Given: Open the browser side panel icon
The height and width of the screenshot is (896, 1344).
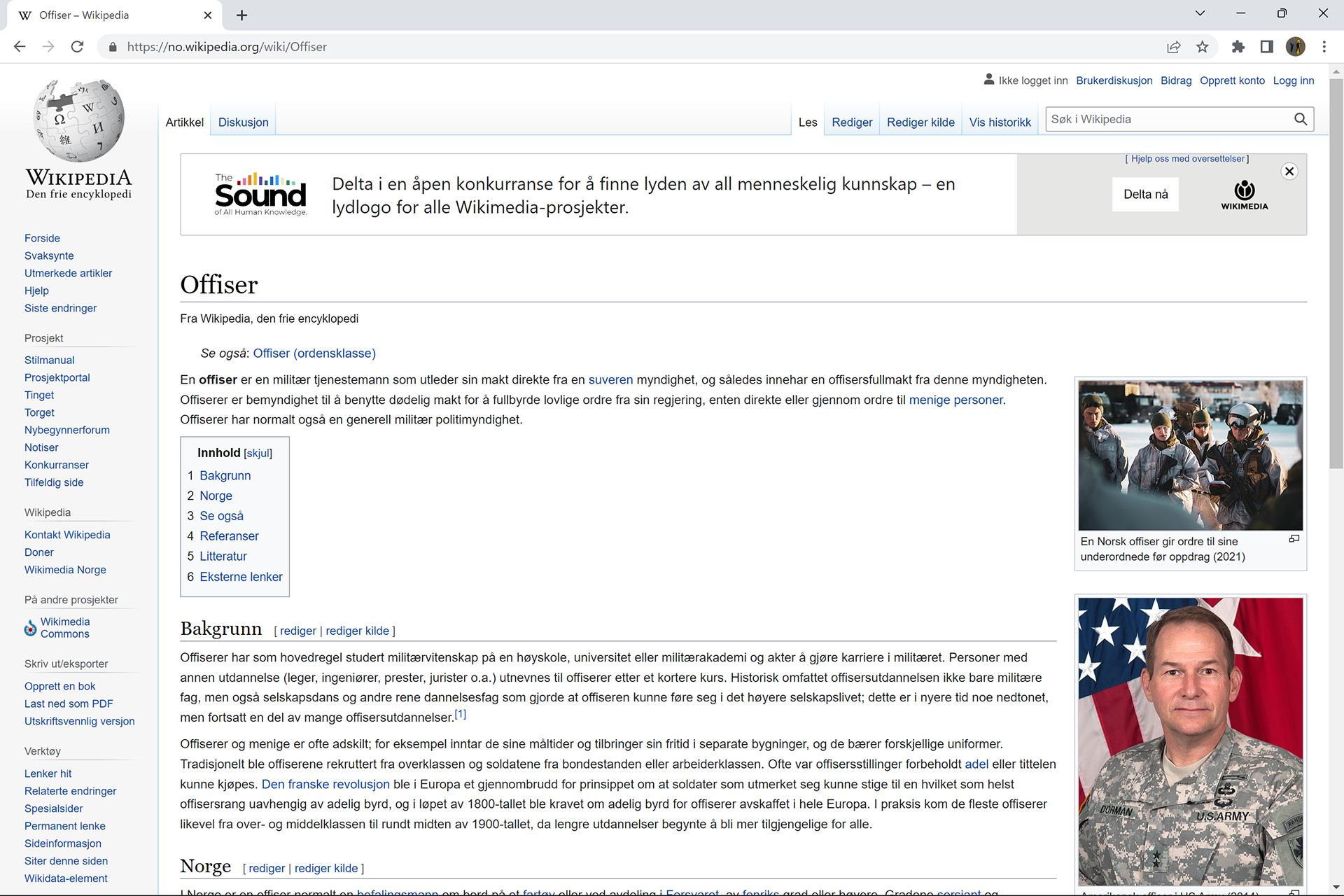Looking at the screenshot, I should pos(1267,47).
